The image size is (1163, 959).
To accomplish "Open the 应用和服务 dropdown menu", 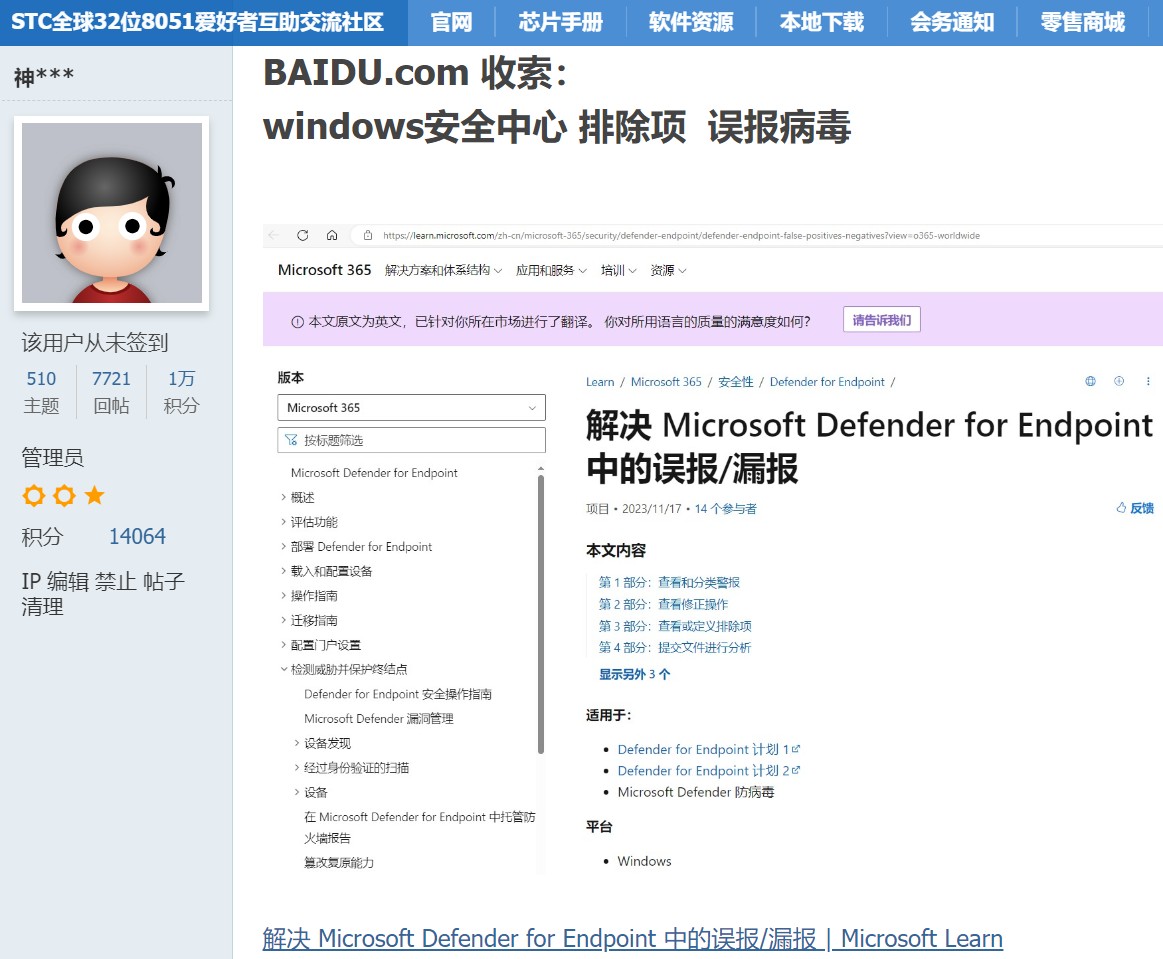I will click(x=551, y=271).
